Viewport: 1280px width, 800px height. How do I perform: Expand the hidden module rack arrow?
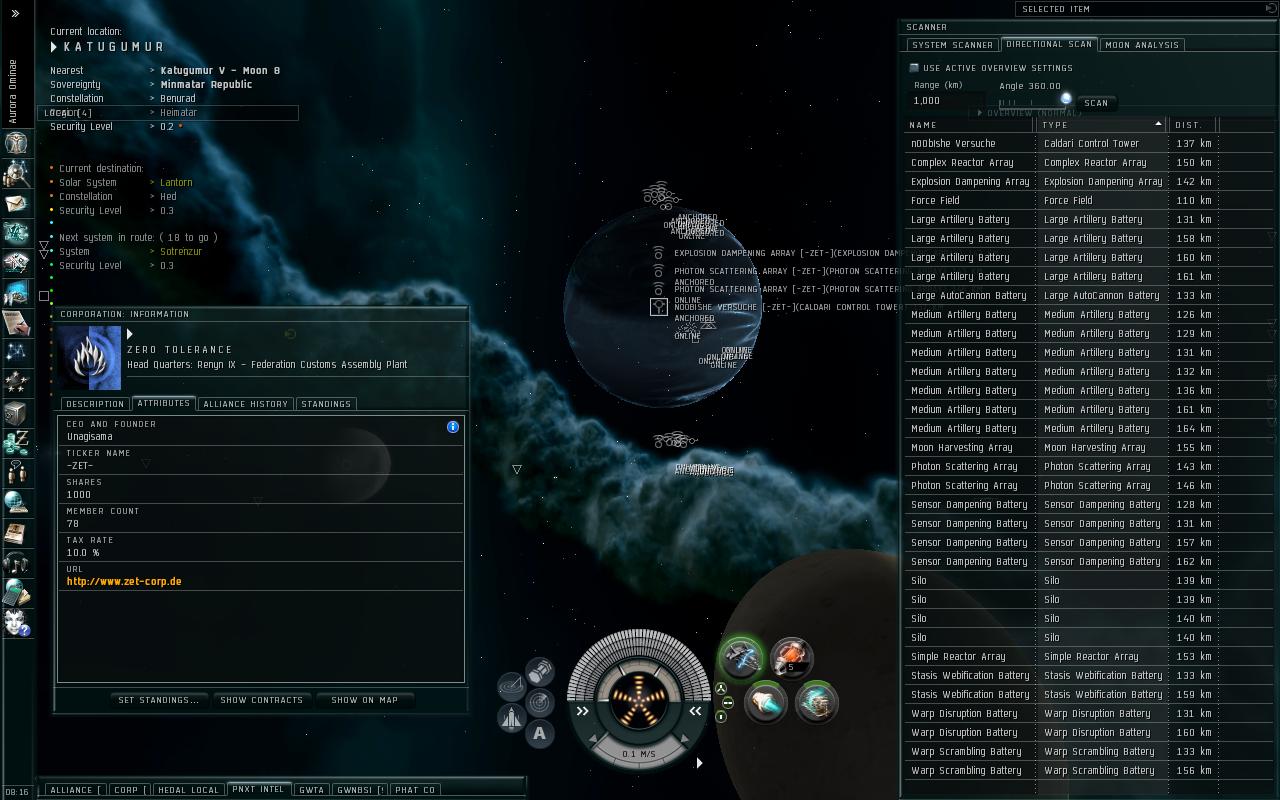[x=699, y=763]
